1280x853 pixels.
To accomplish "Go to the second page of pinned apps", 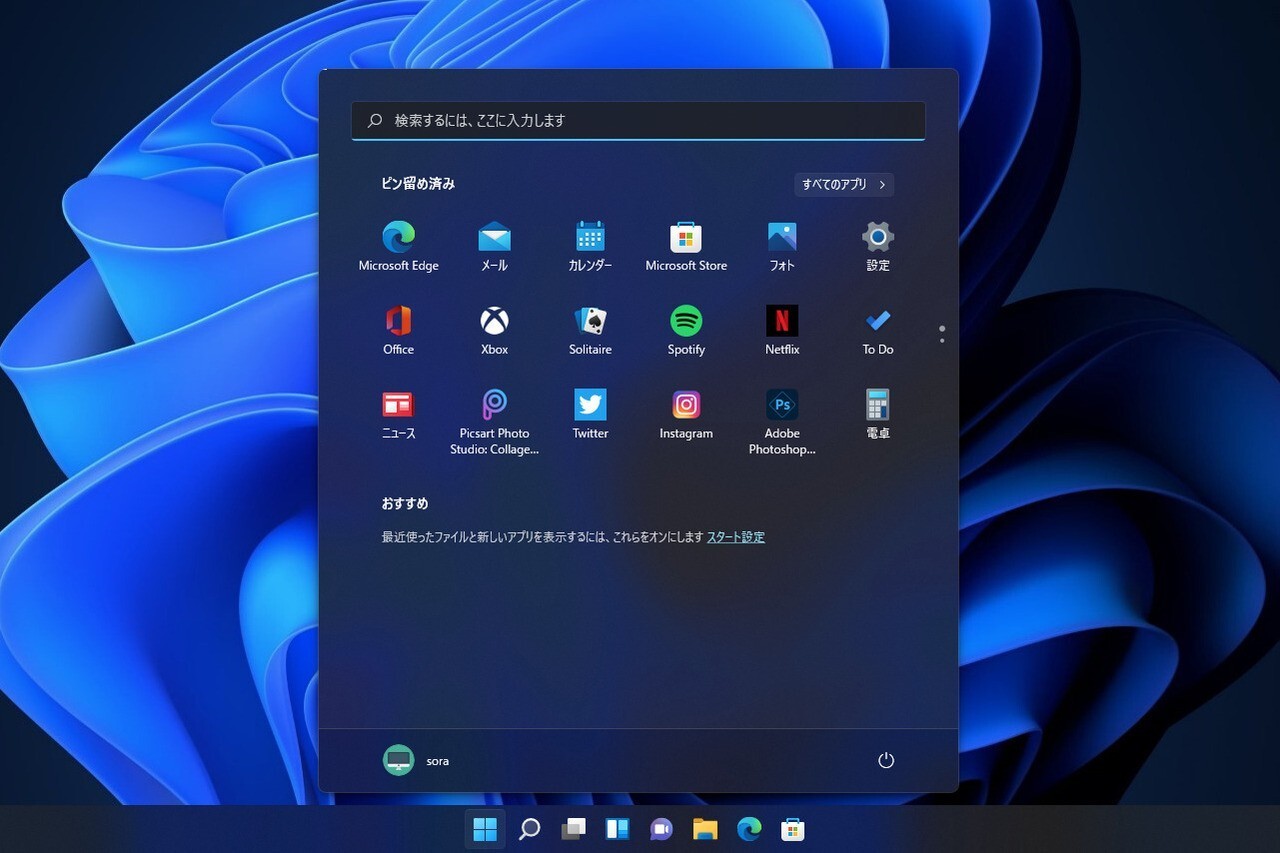I will tap(942, 340).
